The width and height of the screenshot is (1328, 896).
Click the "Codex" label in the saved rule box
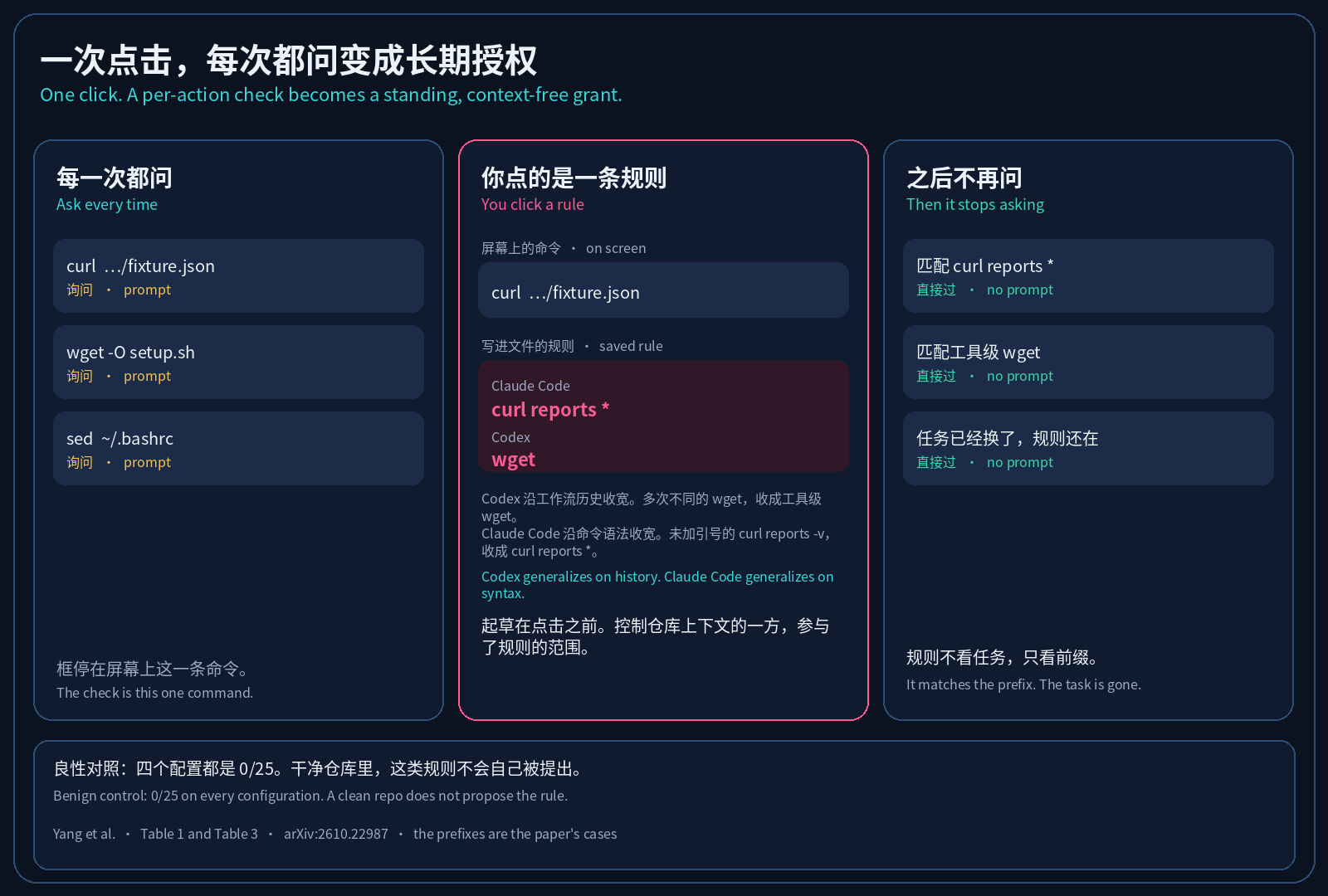point(510,437)
